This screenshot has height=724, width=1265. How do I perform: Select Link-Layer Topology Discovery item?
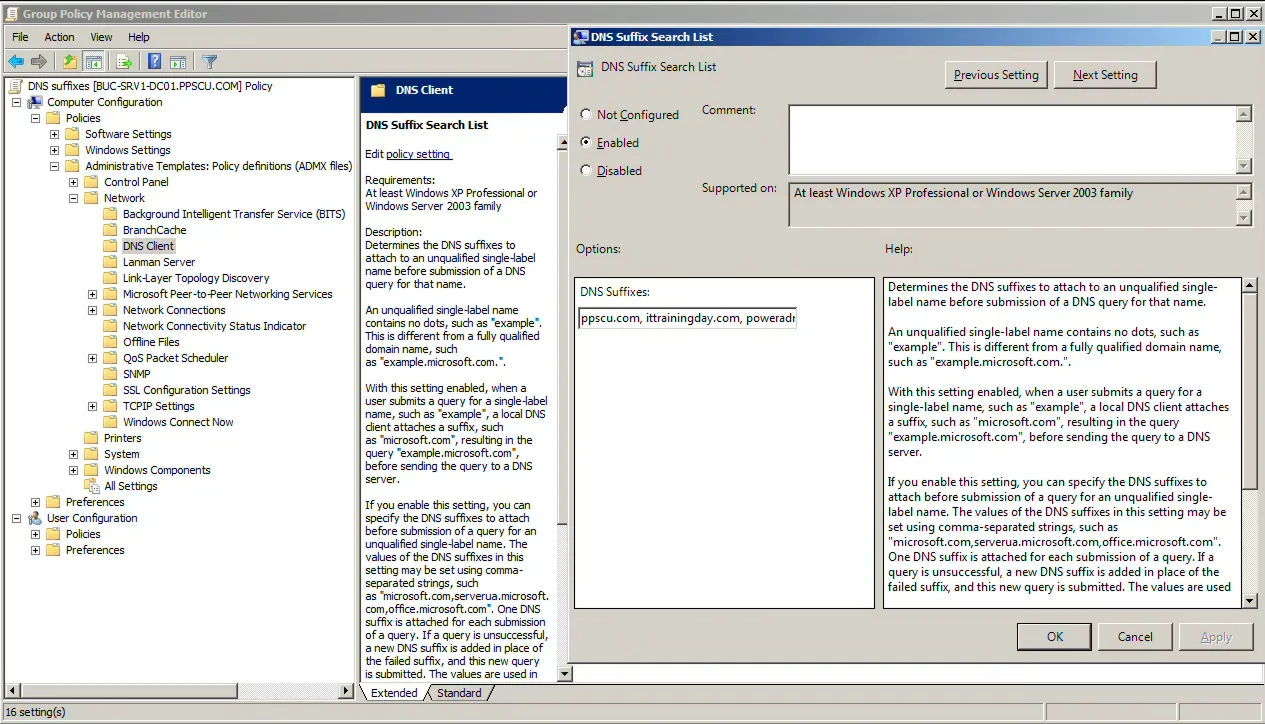click(196, 278)
